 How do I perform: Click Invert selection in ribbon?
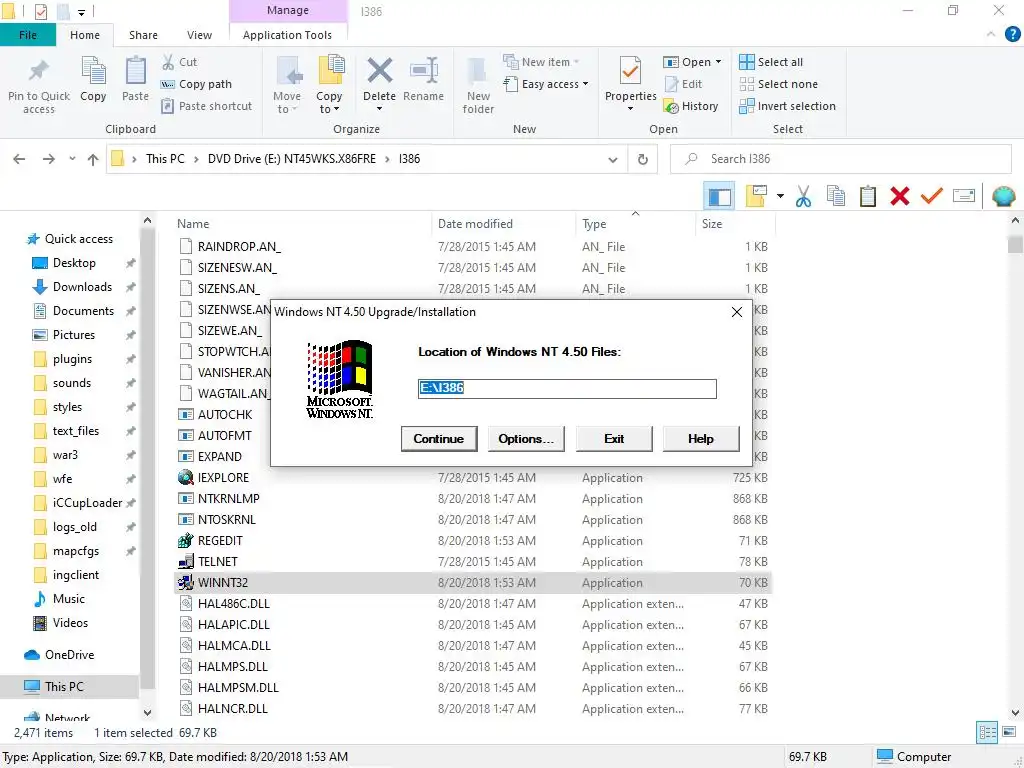(x=787, y=106)
